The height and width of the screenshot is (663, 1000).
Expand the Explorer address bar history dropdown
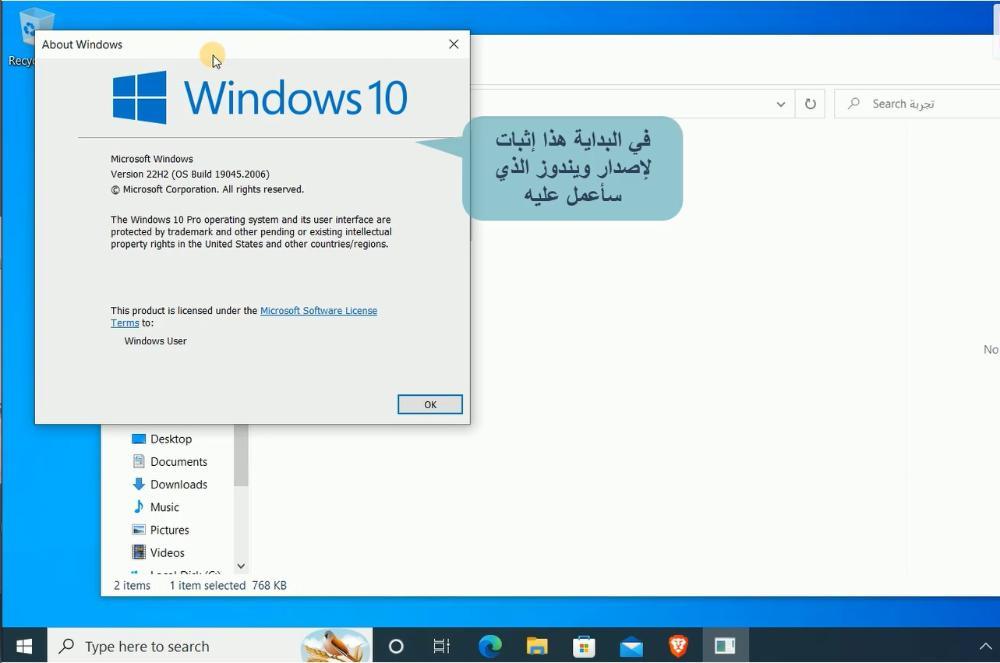point(781,104)
